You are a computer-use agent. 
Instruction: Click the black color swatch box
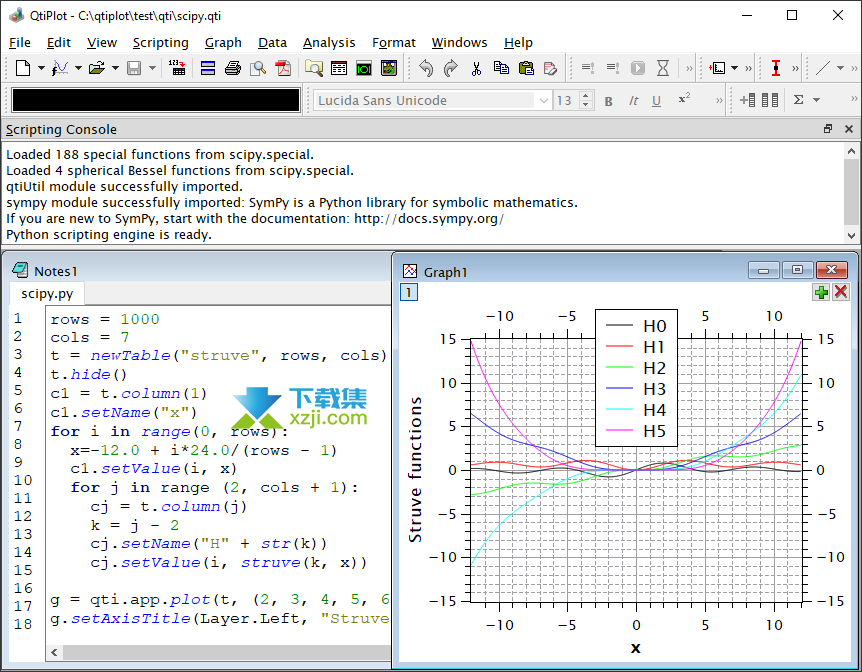pos(156,100)
